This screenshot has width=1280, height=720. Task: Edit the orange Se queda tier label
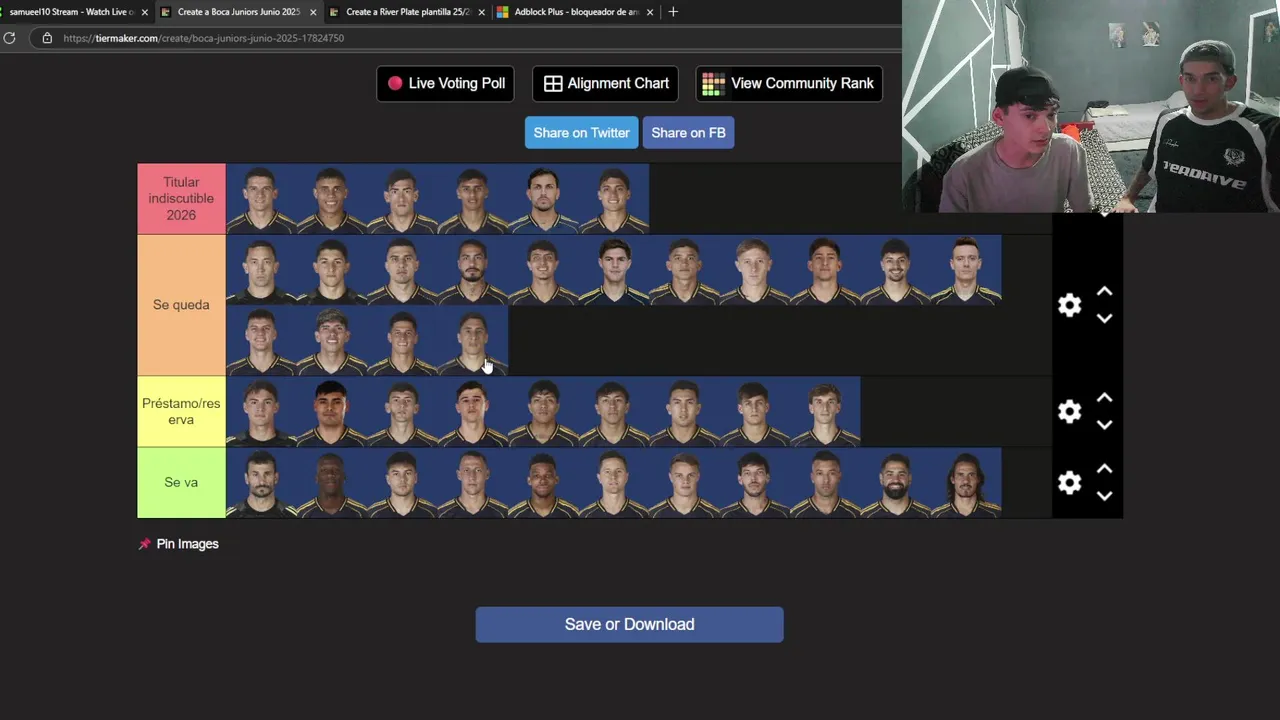pyautogui.click(x=181, y=305)
